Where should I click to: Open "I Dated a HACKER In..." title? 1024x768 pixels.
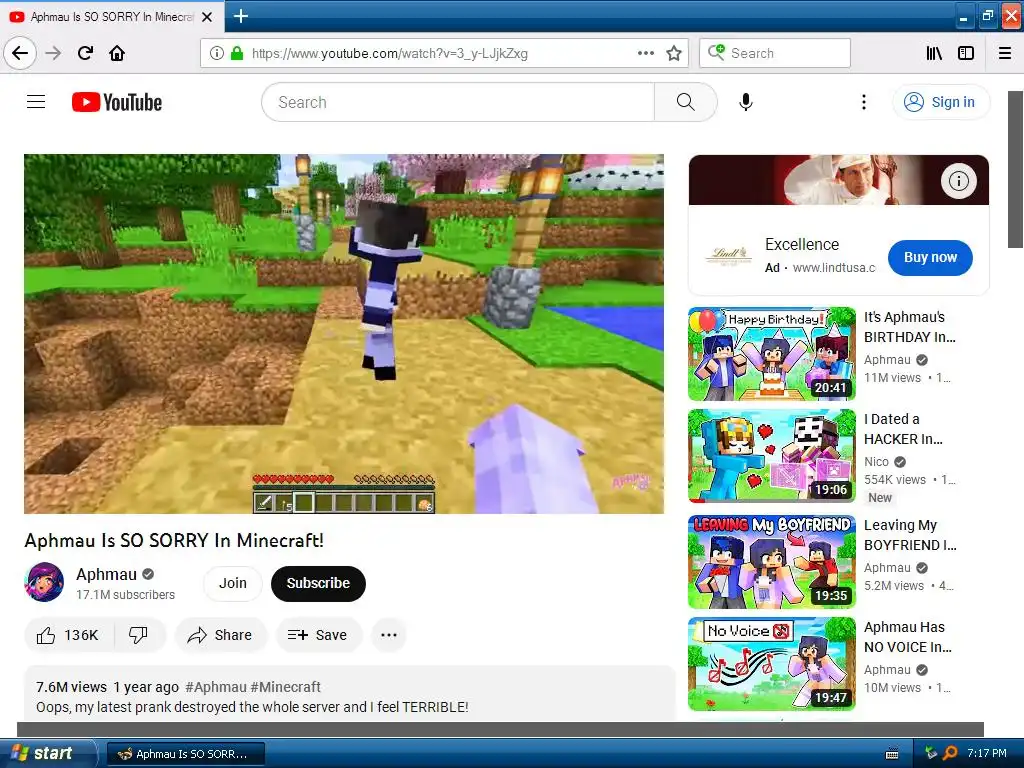pos(903,429)
